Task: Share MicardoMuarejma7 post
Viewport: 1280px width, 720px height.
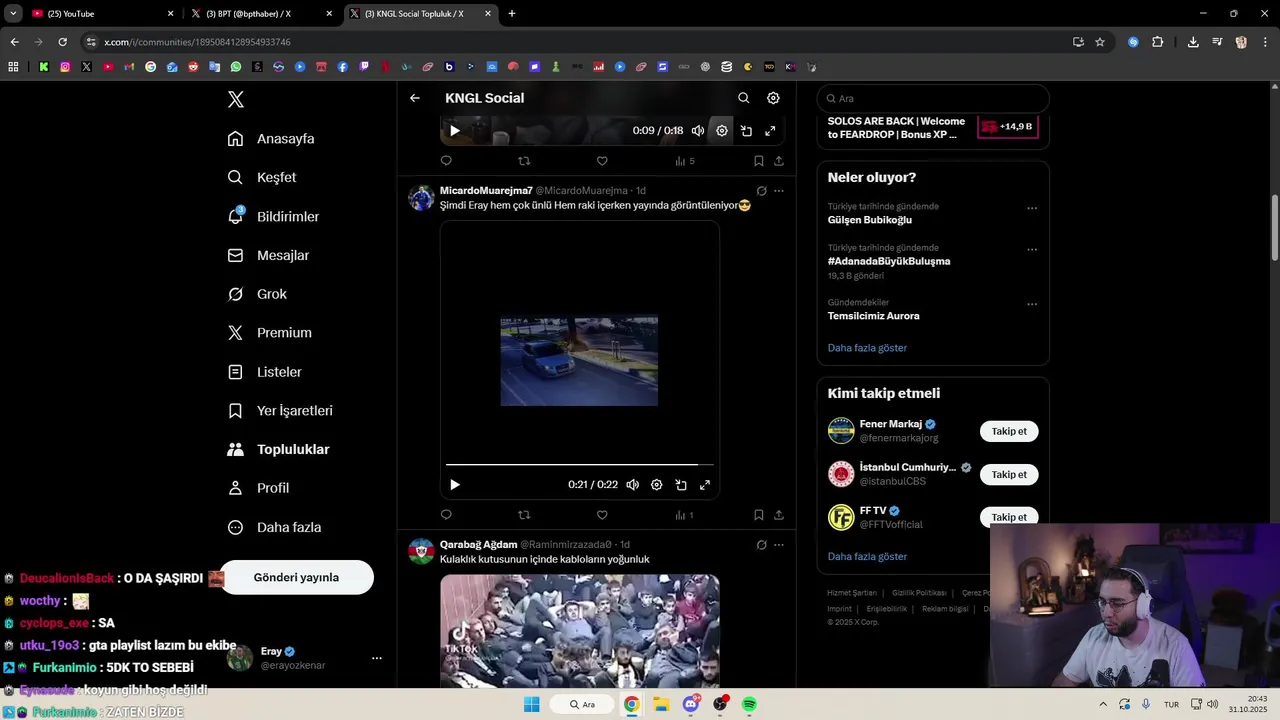Action: pyautogui.click(x=779, y=515)
